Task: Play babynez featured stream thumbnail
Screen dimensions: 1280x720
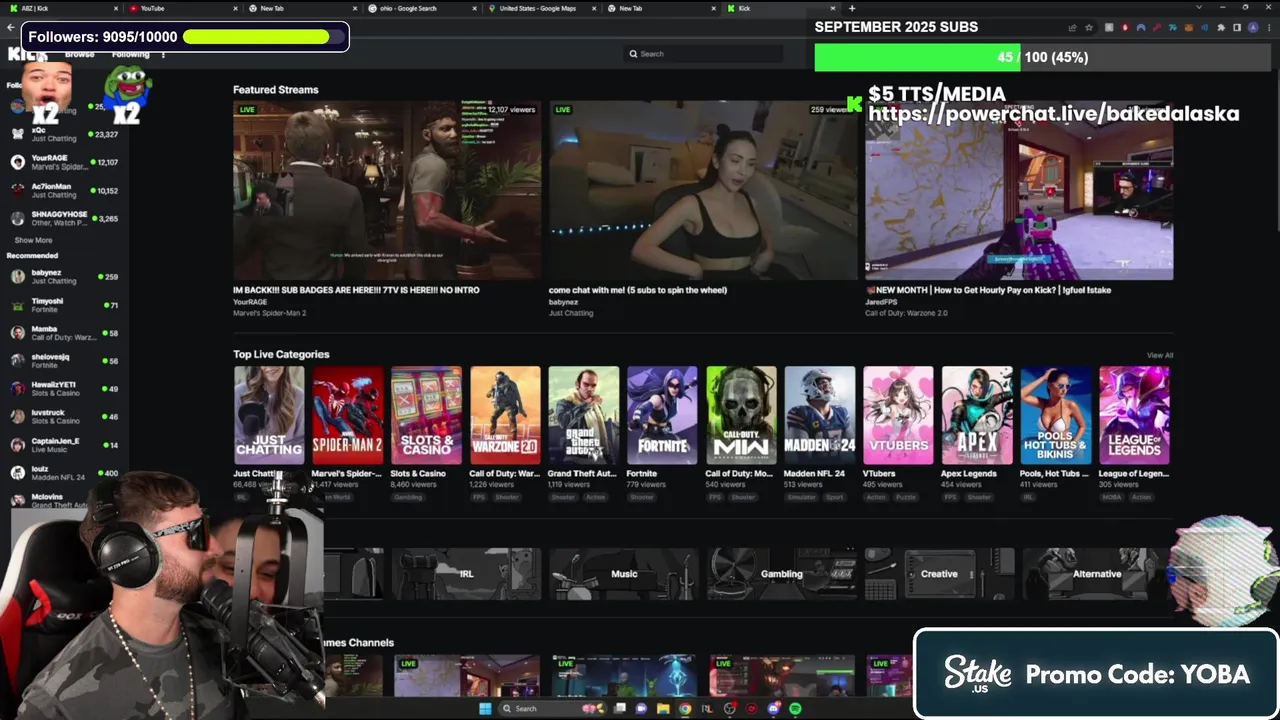Action: (703, 190)
